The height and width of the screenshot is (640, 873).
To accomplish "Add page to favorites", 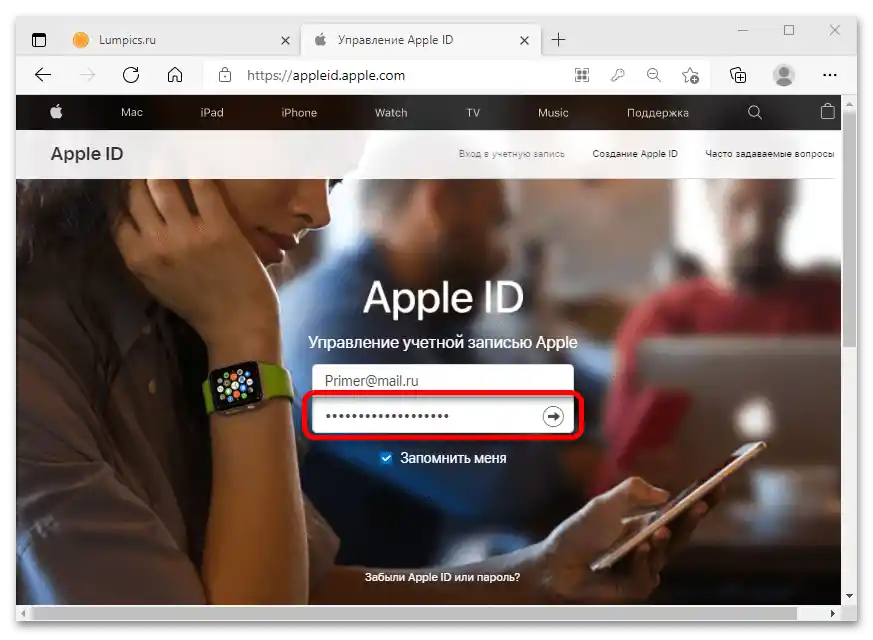I will click(x=690, y=75).
